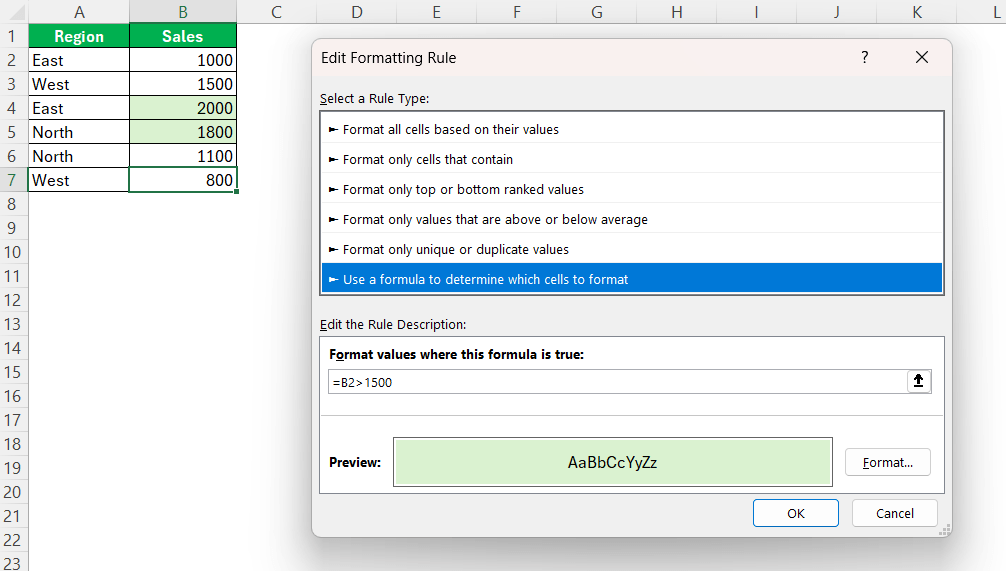
Task: Select column B header
Action: (183, 12)
